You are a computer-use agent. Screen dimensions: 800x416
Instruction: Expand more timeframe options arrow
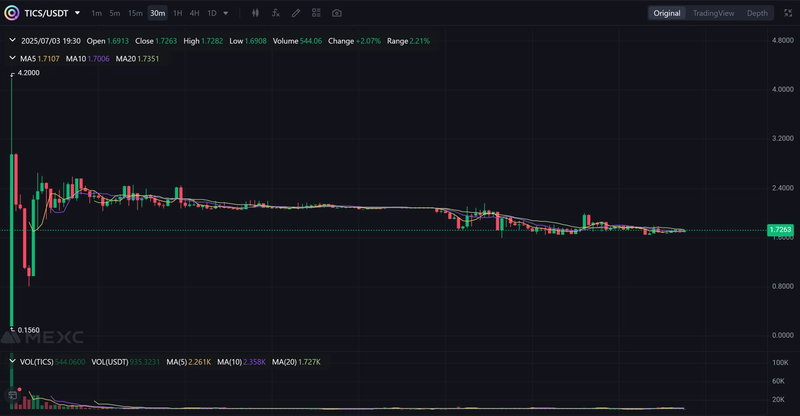click(226, 13)
